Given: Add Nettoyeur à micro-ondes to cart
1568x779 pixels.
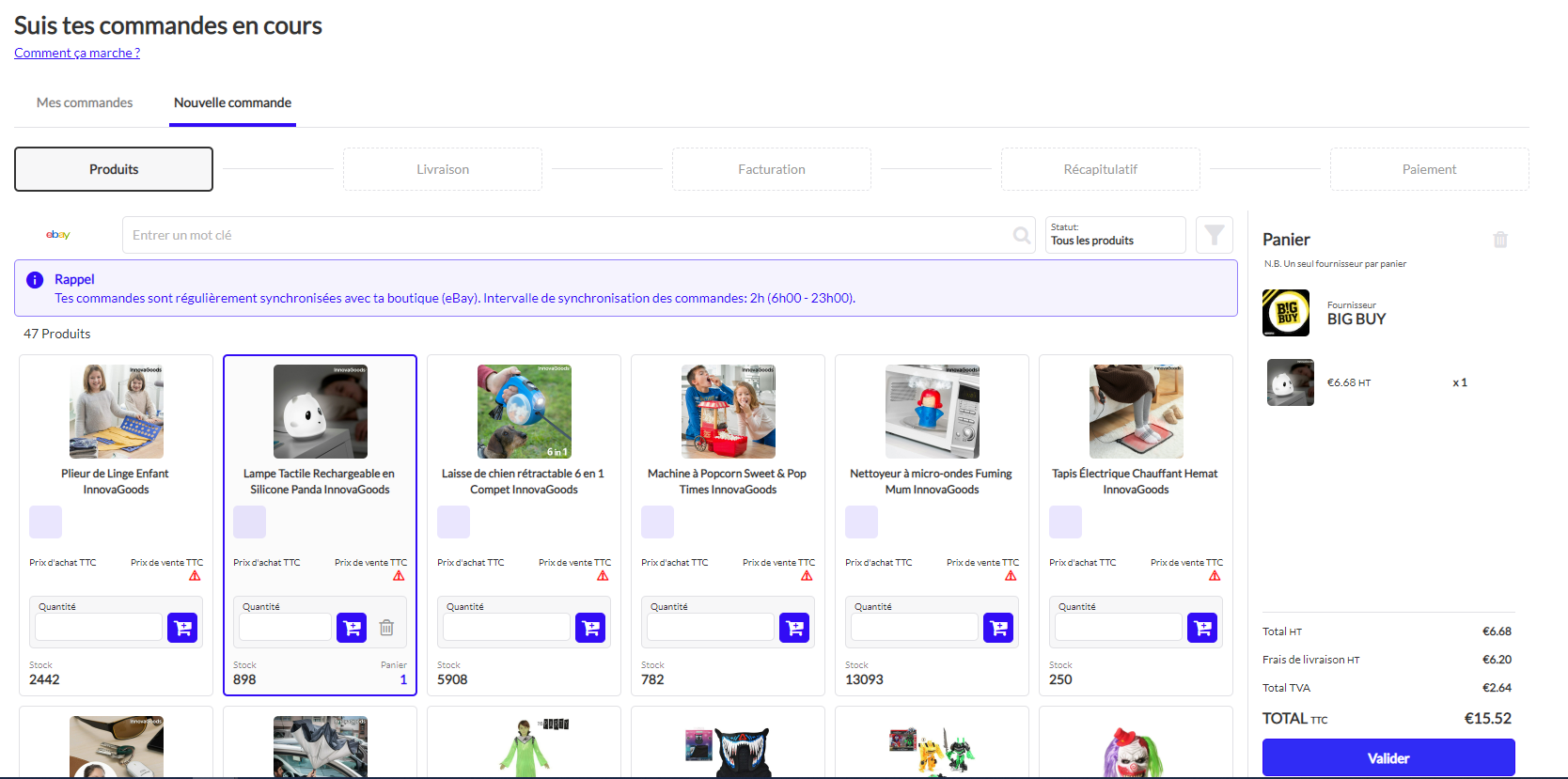Looking at the screenshot, I should tap(998, 628).
